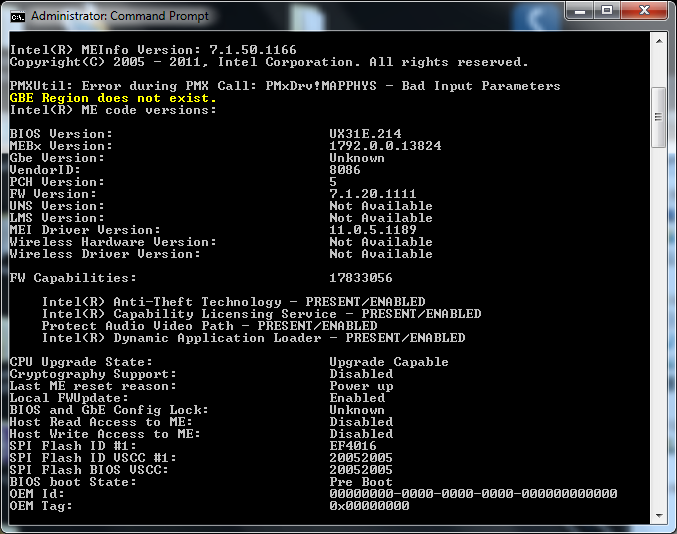The width and height of the screenshot is (677, 534).
Task: Click the 'SPI Flash ID #1:' label
Action: click(73, 446)
